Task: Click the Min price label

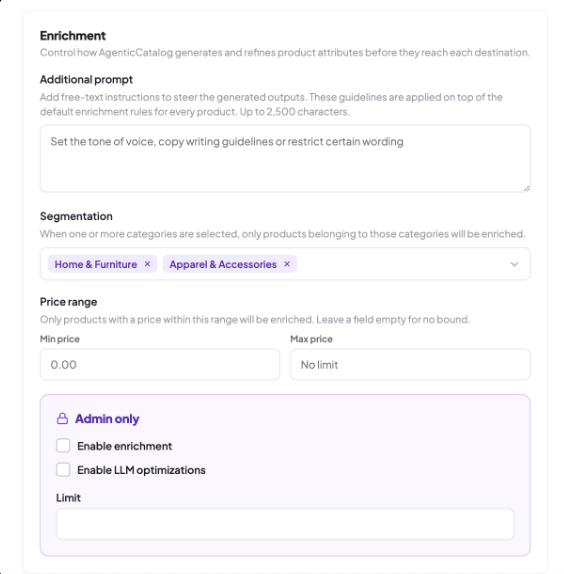Action: point(60,339)
